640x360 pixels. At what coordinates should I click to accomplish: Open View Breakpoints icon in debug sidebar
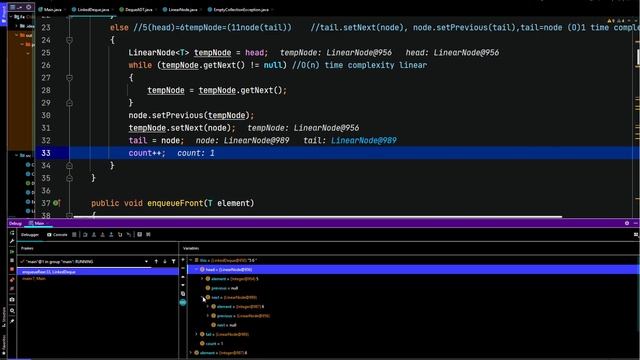[12, 280]
